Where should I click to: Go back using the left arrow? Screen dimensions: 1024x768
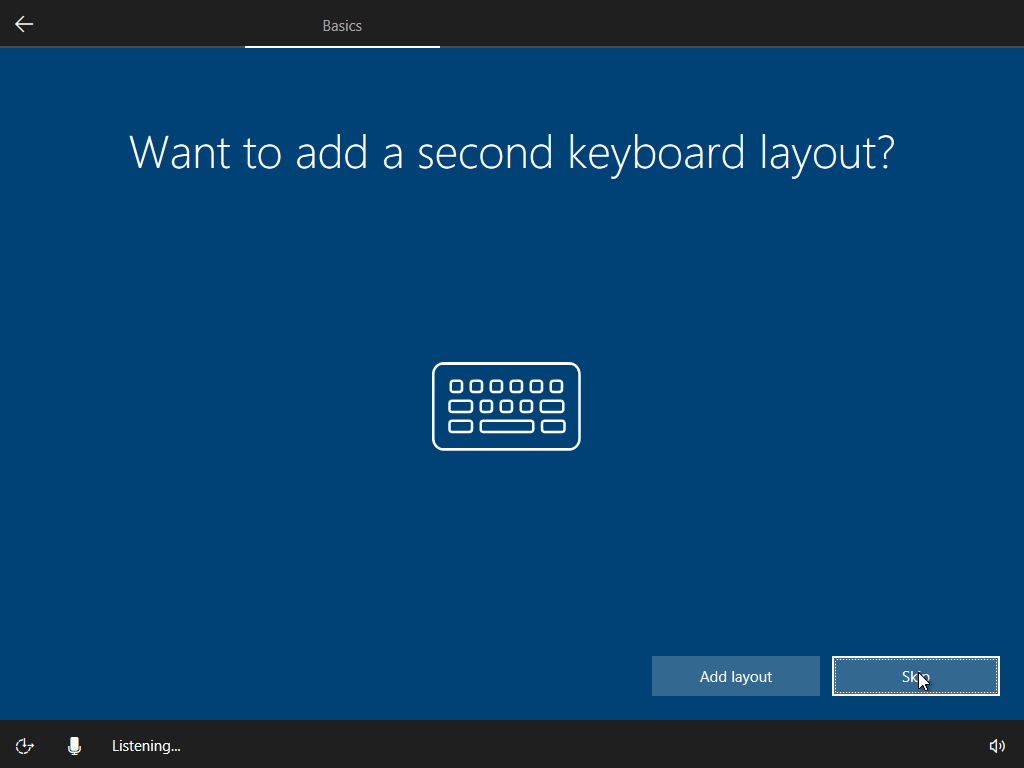(x=24, y=24)
